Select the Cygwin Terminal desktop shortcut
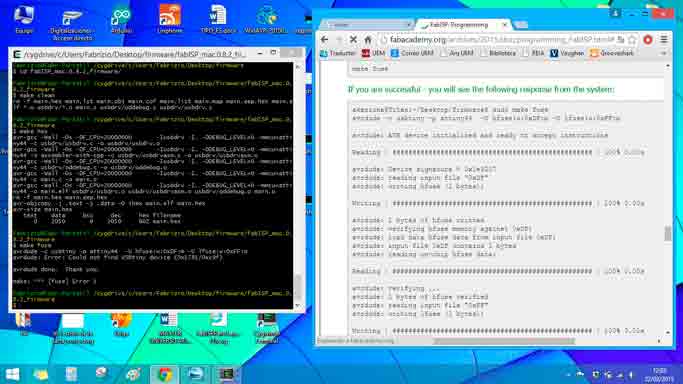 [x=266, y=328]
